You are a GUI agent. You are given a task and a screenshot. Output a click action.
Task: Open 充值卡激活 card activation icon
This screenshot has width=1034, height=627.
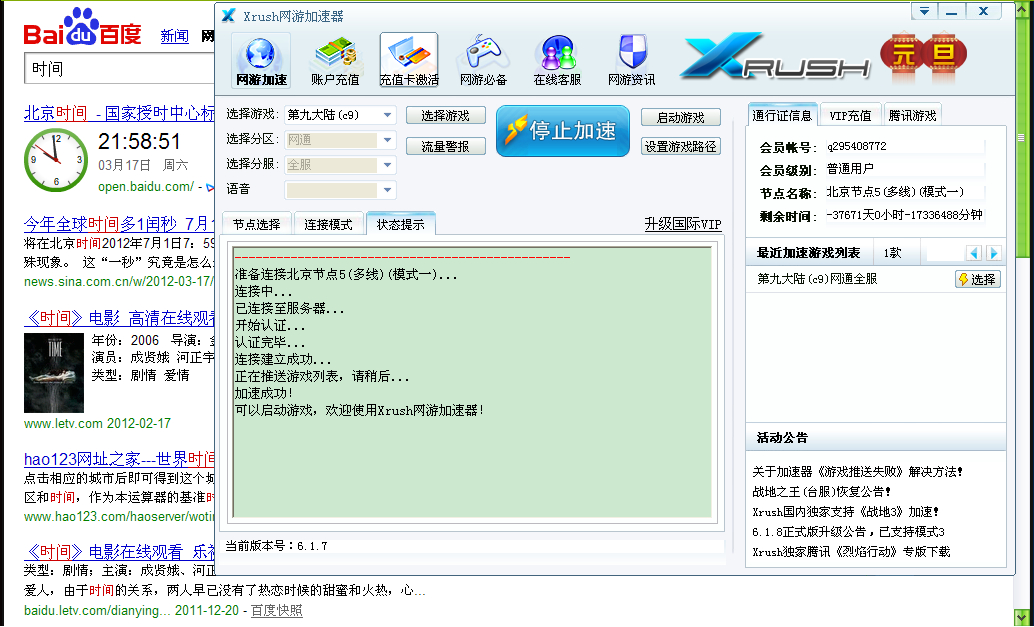pyautogui.click(x=409, y=61)
